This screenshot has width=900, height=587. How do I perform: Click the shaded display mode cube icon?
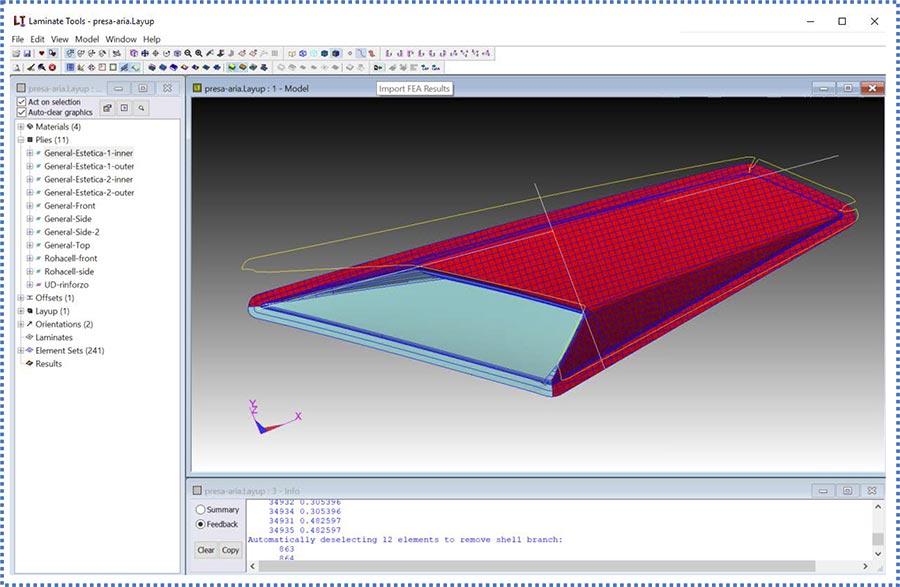323,53
